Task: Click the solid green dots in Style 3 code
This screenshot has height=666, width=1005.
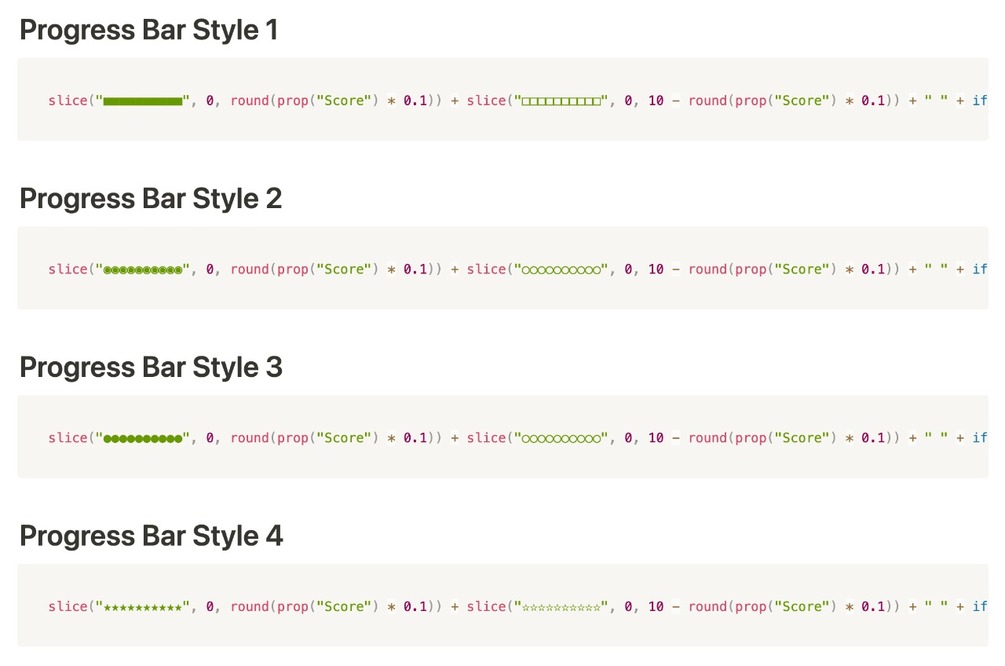Action: coord(143,438)
